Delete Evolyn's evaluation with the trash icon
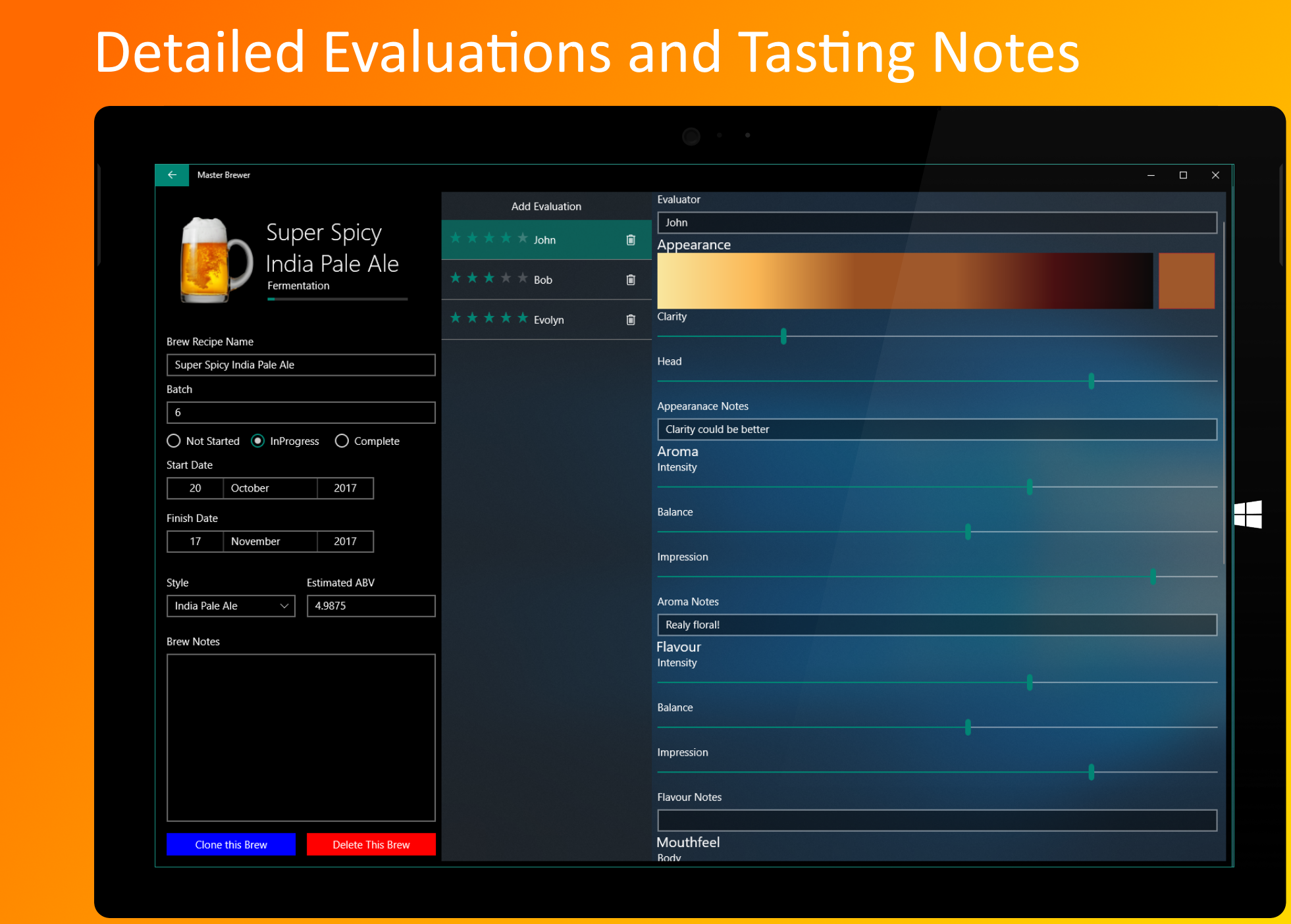The image size is (1291, 924). pyautogui.click(x=630, y=319)
